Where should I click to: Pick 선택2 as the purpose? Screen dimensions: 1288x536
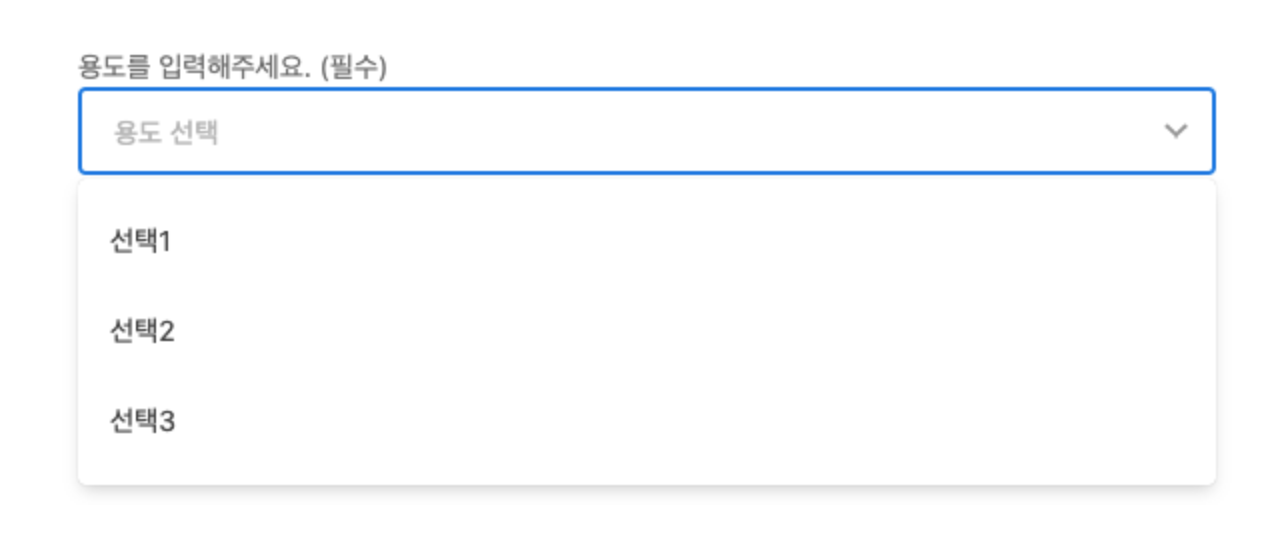tap(647, 332)
